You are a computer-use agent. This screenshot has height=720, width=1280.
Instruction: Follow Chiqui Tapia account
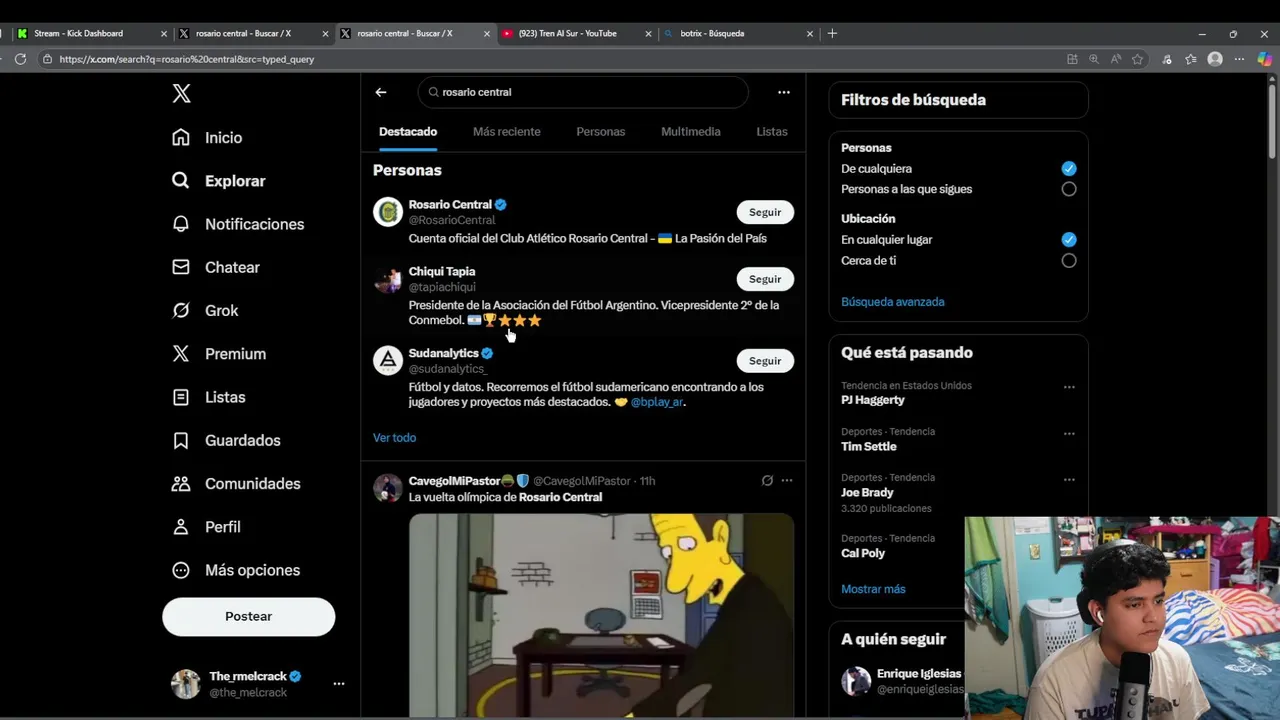click(x=765, y=279)
